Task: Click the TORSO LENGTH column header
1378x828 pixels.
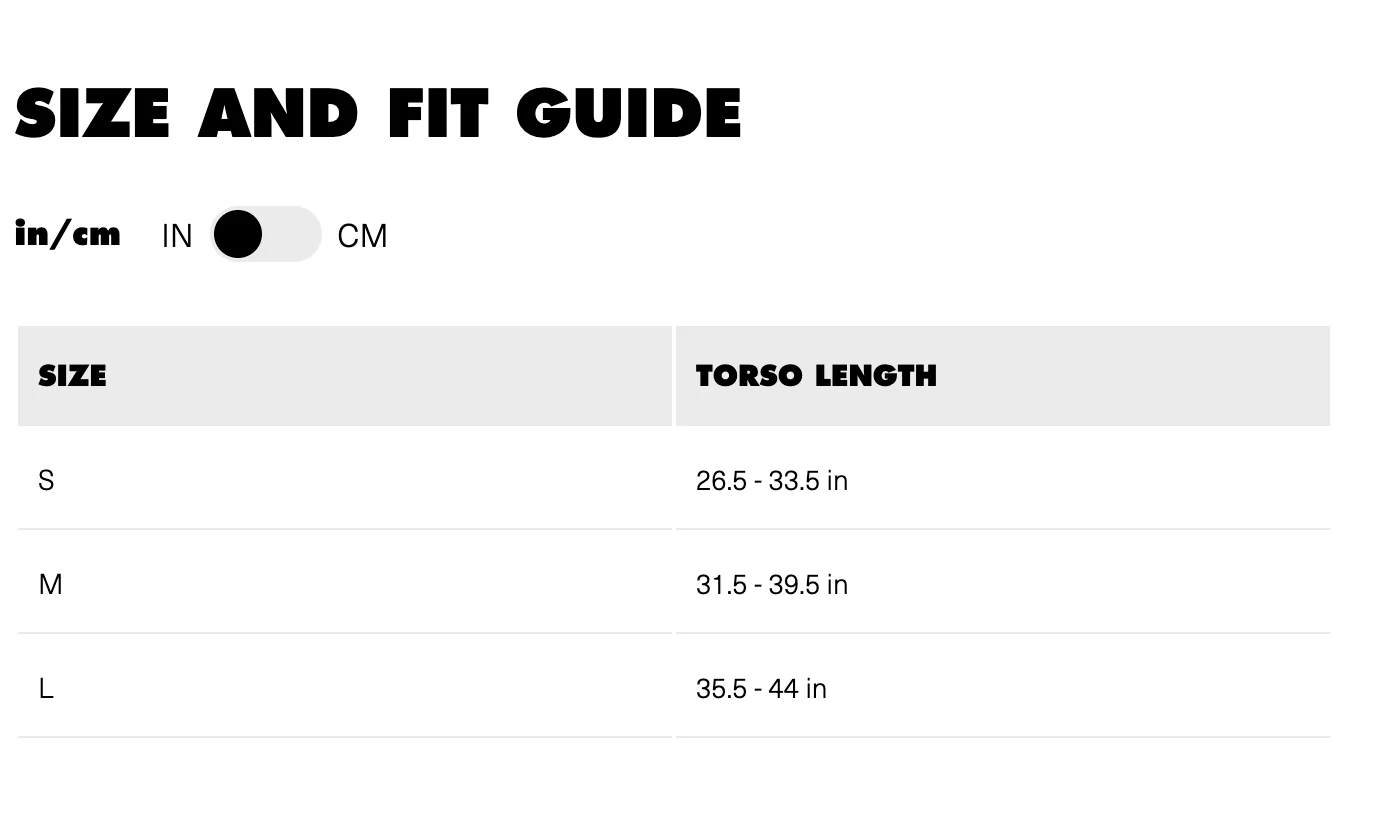Action: click(x=1003, y=376)
